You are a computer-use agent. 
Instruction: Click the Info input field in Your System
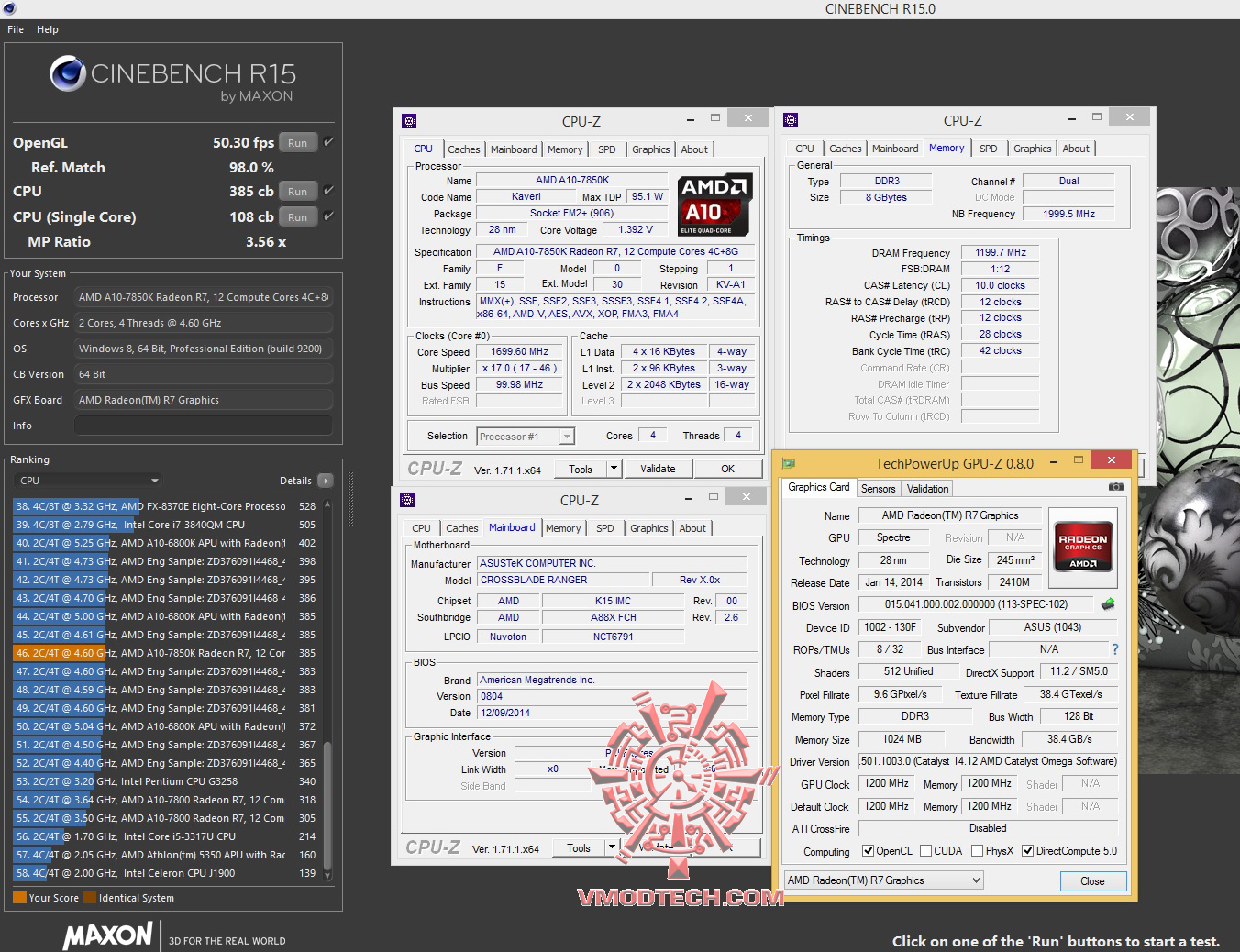click(x=204, y=426)
